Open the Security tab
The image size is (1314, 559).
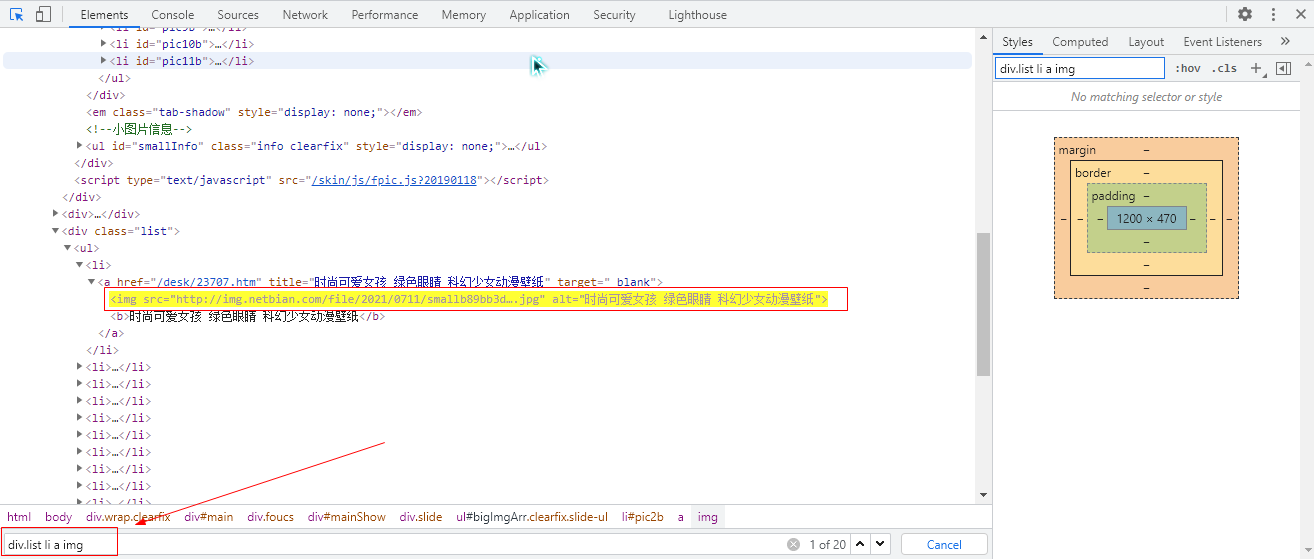pos(614,15)
